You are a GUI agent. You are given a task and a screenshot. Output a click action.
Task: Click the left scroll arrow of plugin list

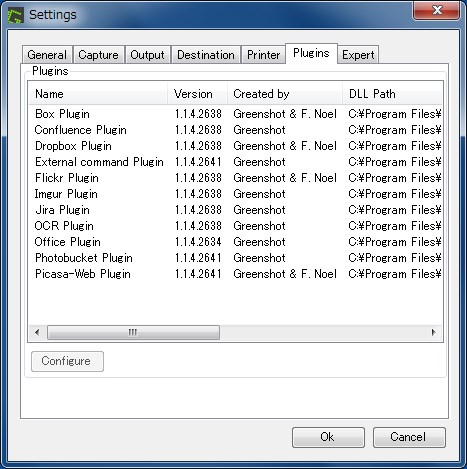[37, 332]
